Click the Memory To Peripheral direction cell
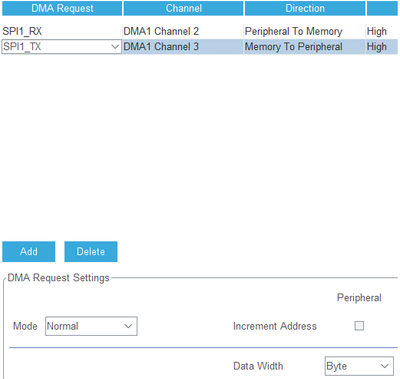Image resolution: width=400 pixels, height=379 pixels. click(304, 47)
